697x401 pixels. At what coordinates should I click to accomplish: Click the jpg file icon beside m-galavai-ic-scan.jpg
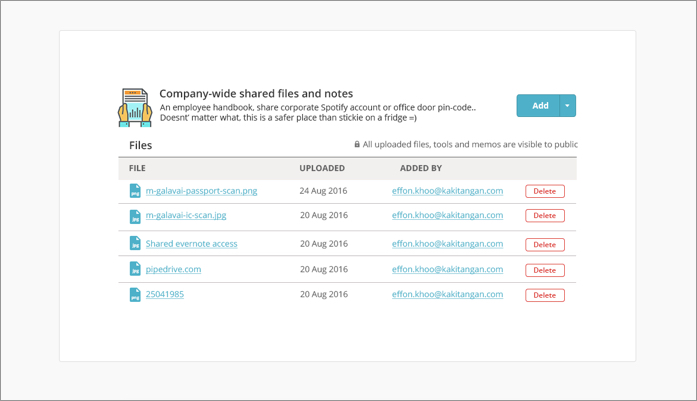click(135, 217)
